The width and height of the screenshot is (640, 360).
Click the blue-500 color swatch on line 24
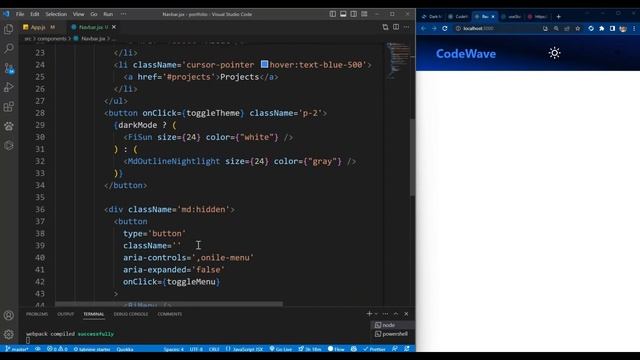point(264,64)
